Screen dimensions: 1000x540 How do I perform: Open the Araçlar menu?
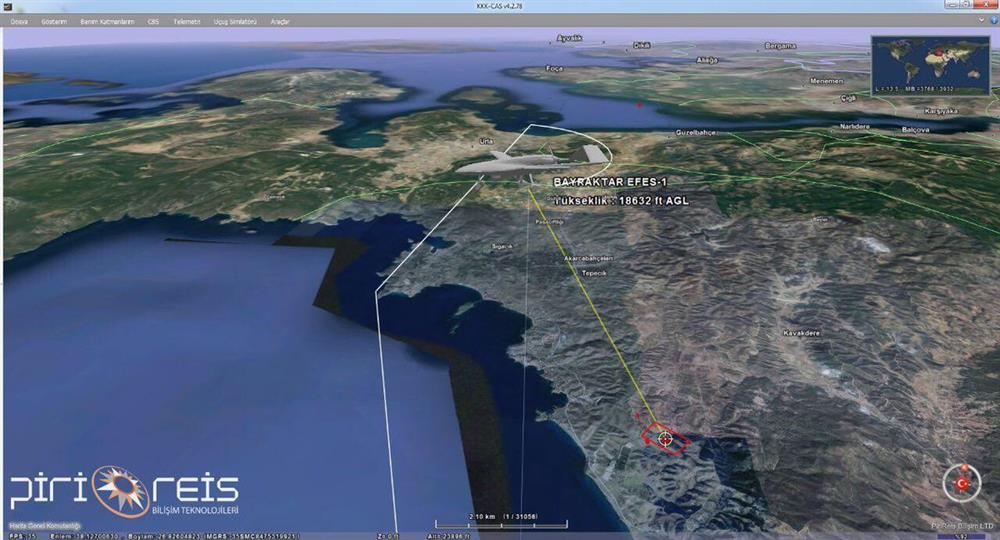coord(280,20)
